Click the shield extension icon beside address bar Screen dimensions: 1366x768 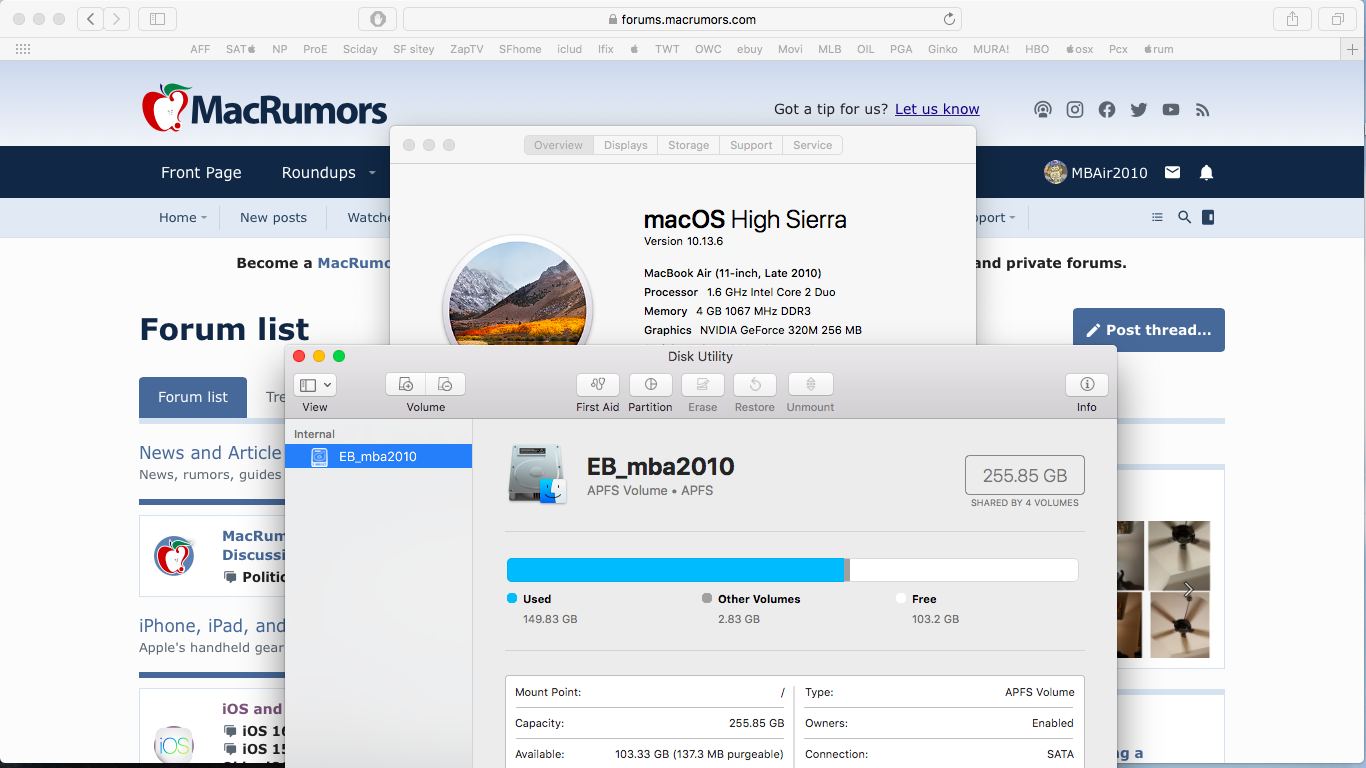pos(377,19)
